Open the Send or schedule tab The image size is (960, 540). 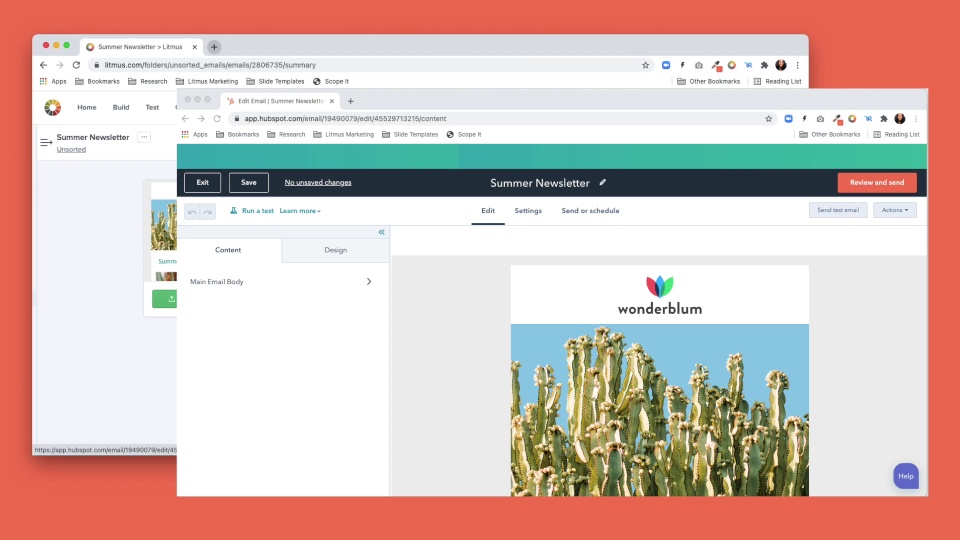[590, 211]
